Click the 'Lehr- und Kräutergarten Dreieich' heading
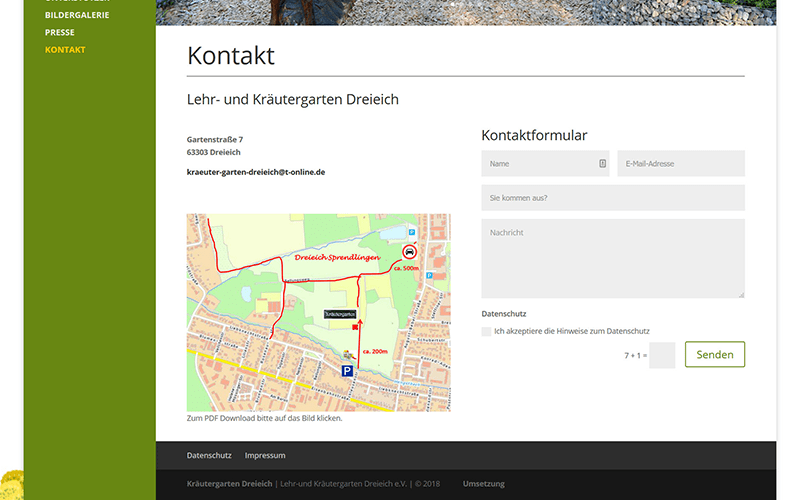 pyautogui.click(x=292, y=99)
